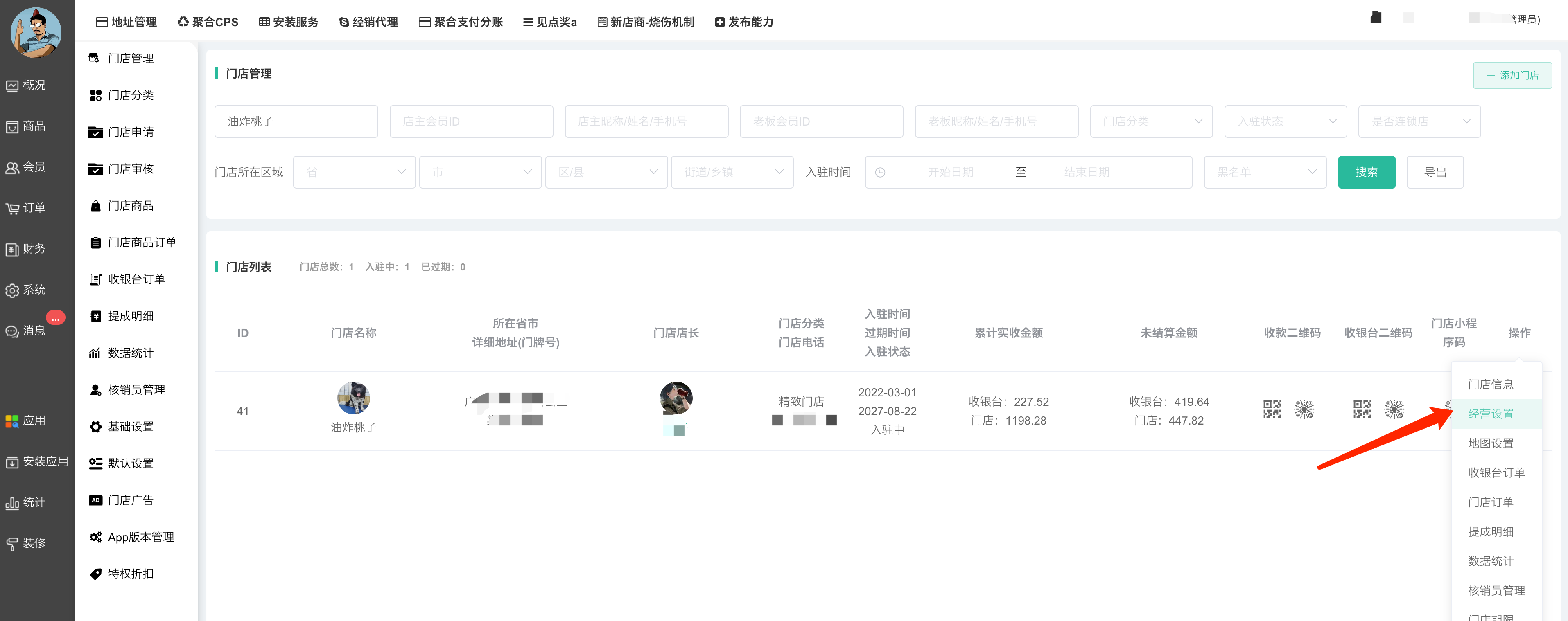Open 系统 gear icon in sidebar
1568x621 pixels.
coord(12,290)
